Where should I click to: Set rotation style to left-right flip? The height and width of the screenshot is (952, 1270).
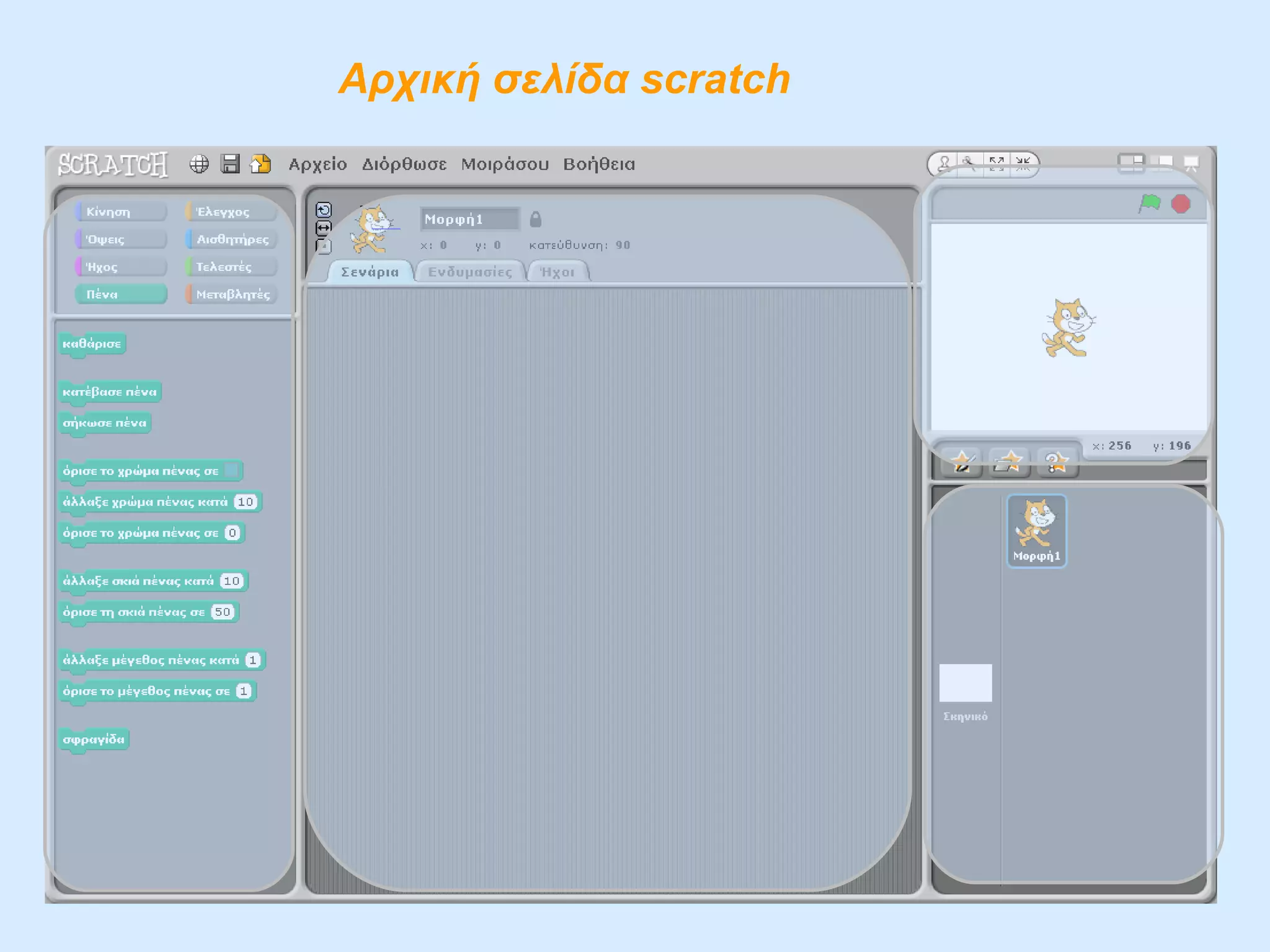point(324,227)
